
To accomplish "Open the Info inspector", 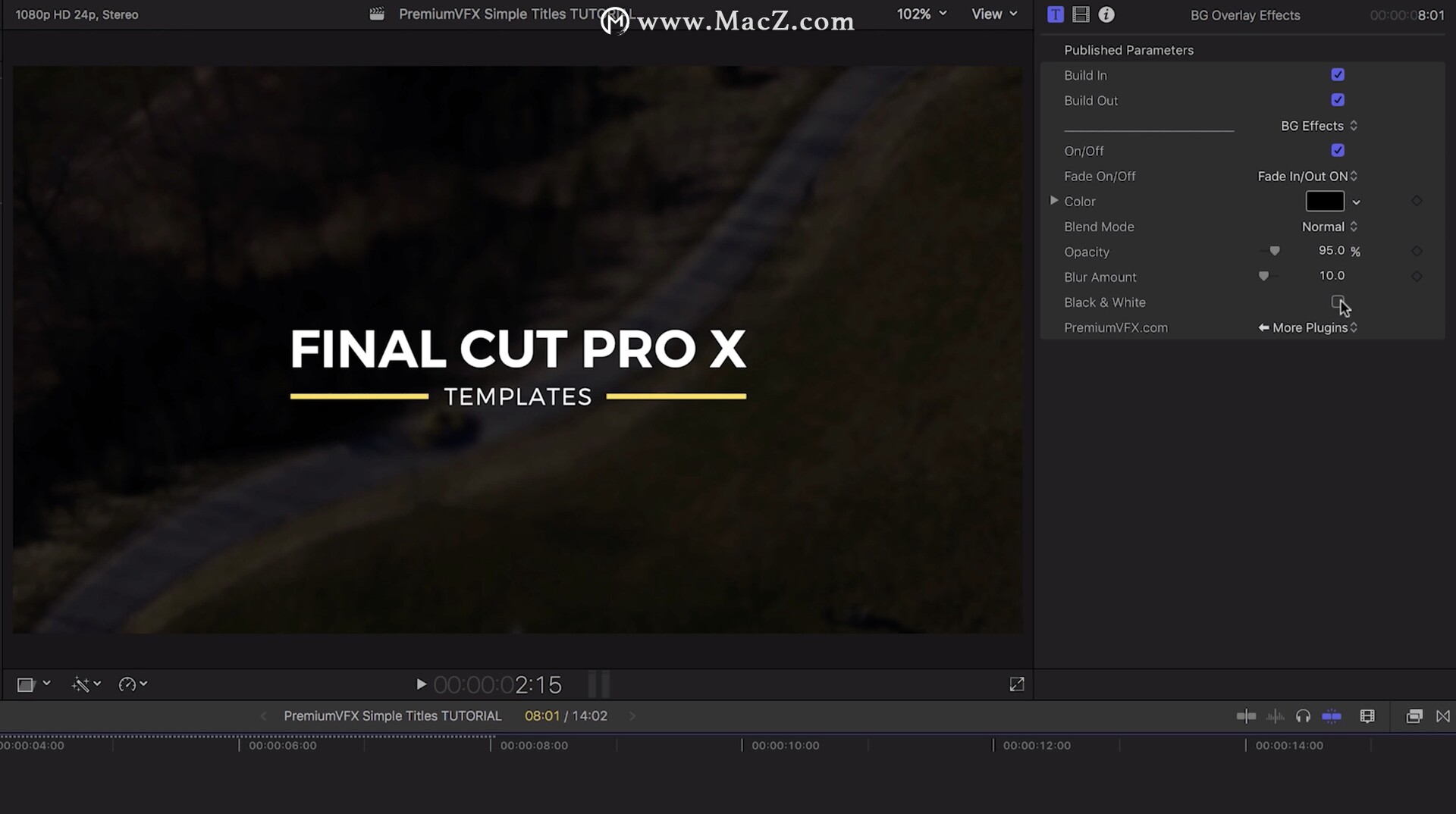I will tap(1106, 14).
